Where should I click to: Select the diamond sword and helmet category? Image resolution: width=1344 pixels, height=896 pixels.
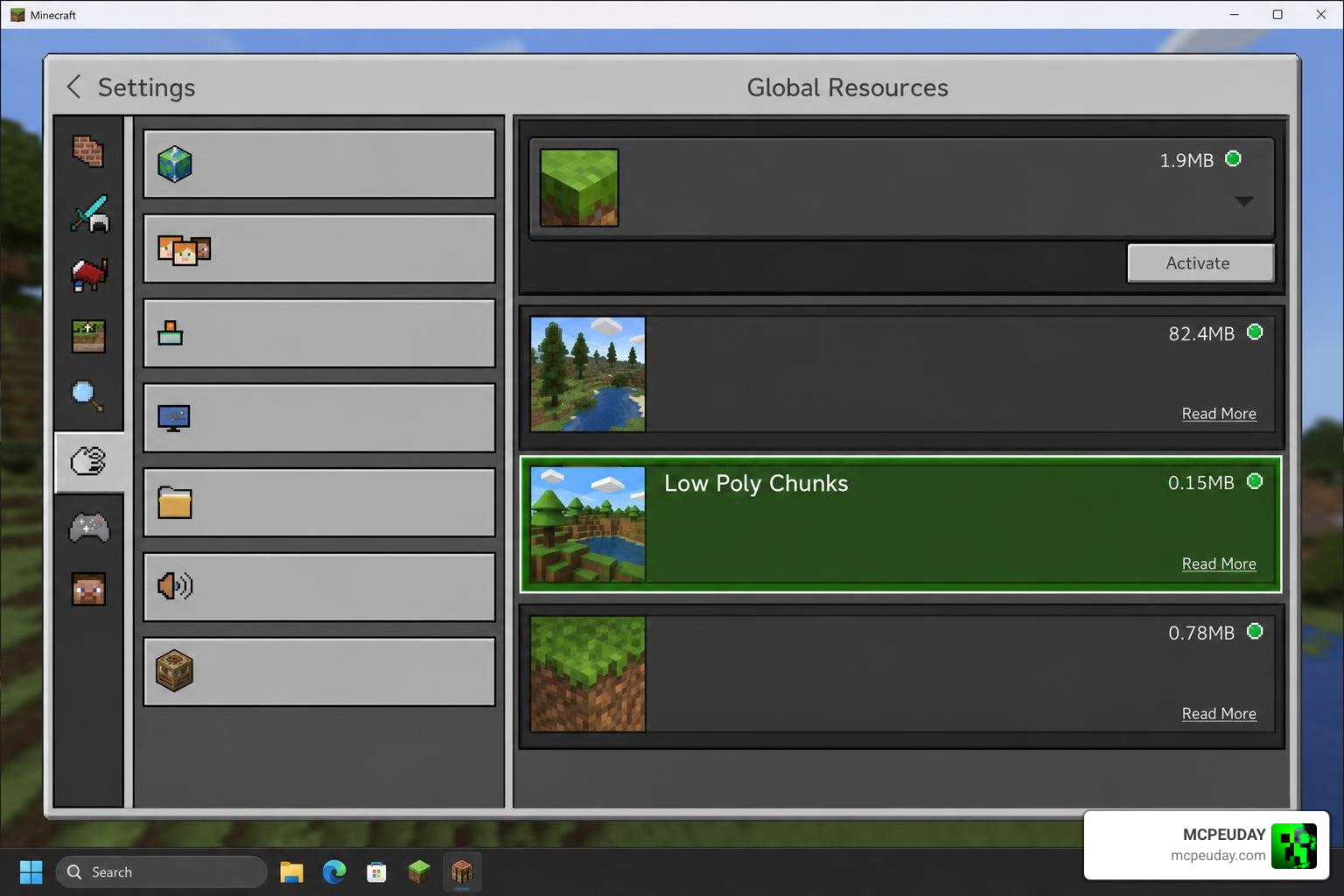point(88,213)
